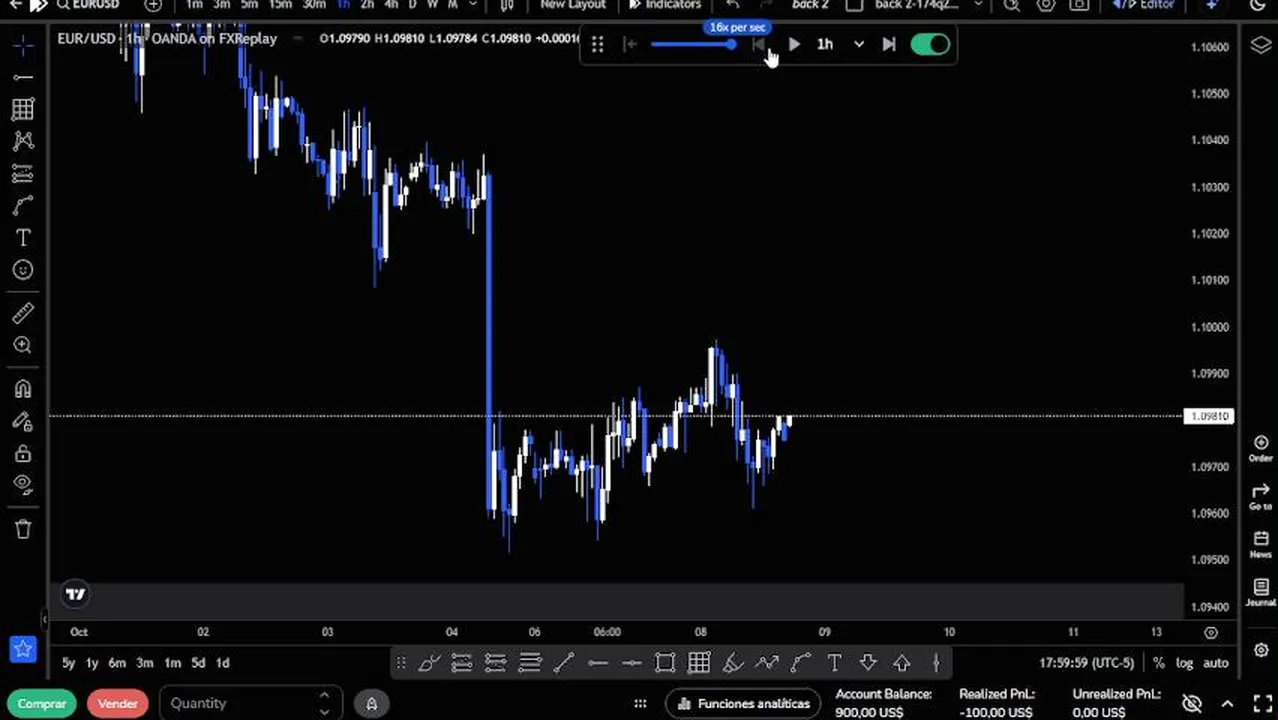This screenshot has width=1278, height=720.
Task: Open the EURUSD symbol search
Action: click(88, 5)
